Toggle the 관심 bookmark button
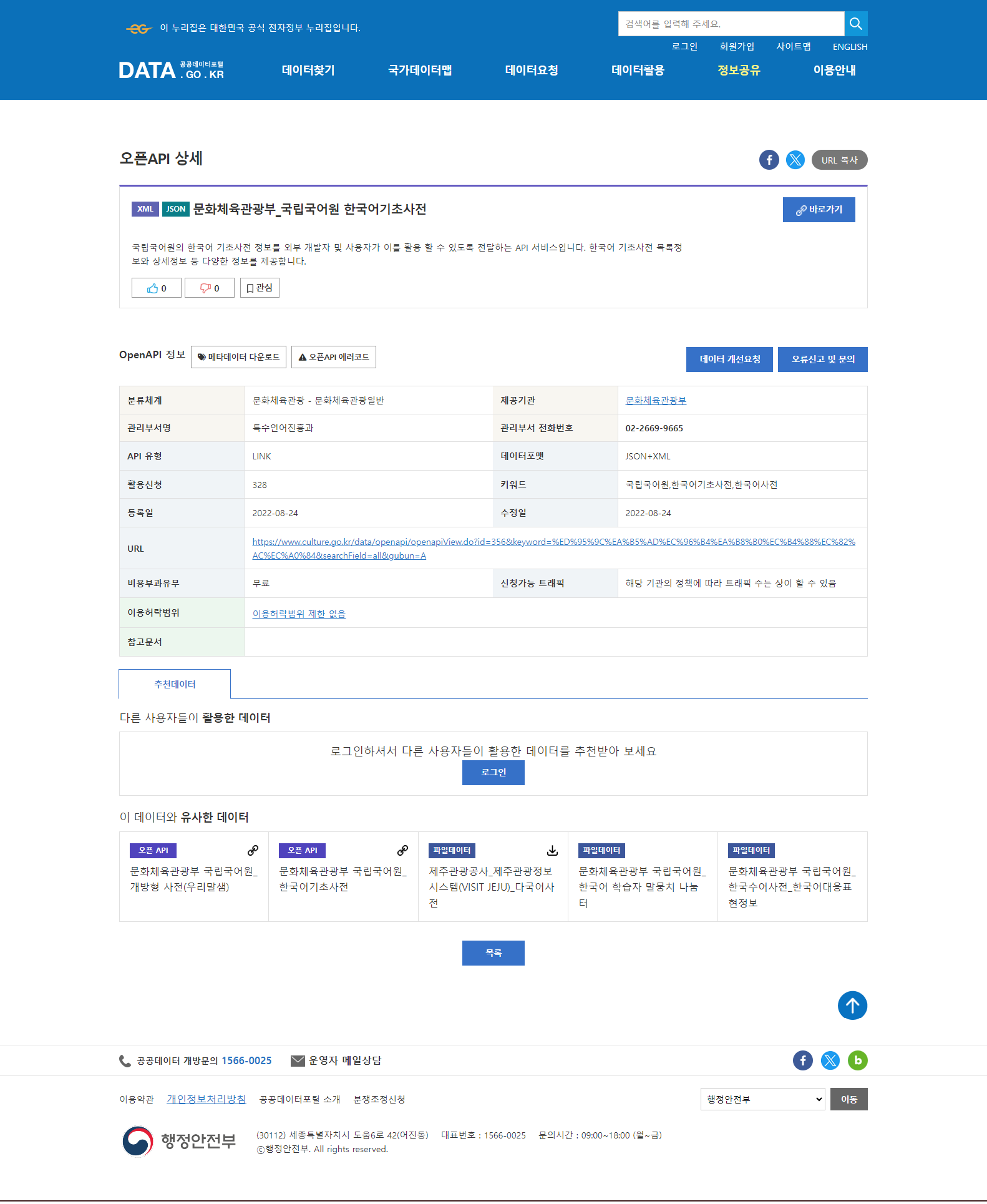987x1204 pixels. coord(260,288)
